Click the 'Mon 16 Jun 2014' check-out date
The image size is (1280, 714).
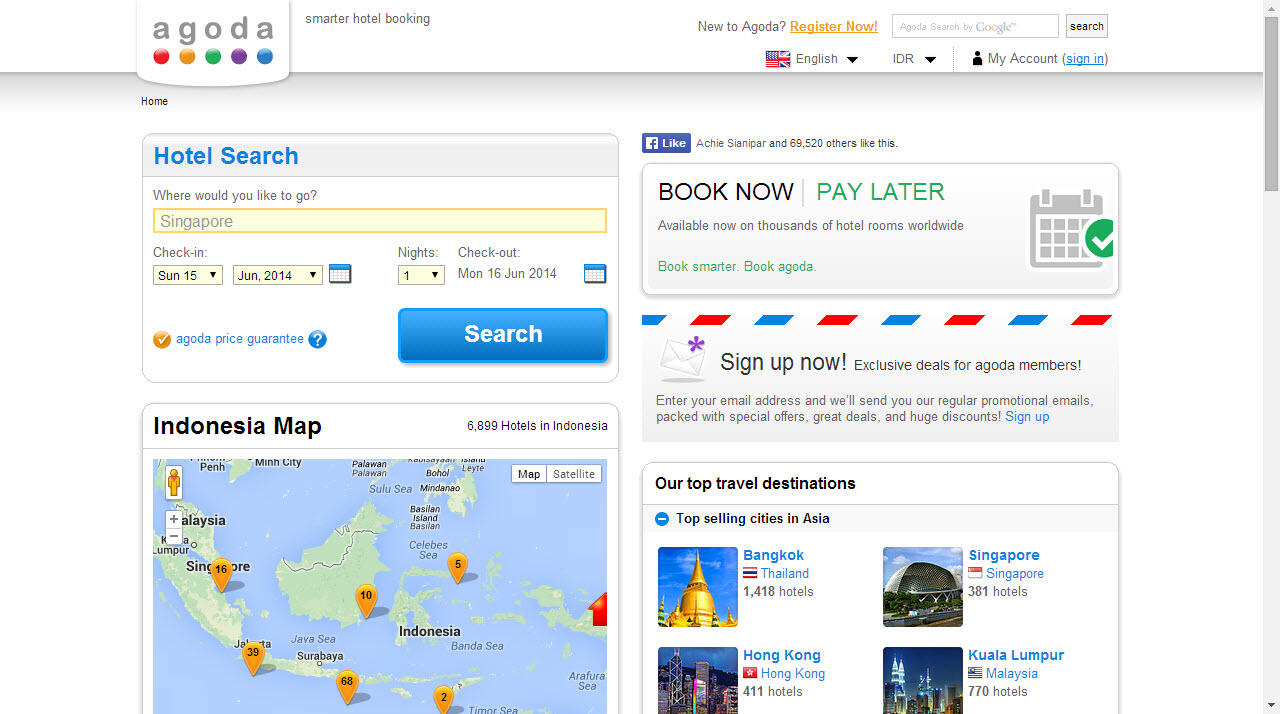[507, 273]
